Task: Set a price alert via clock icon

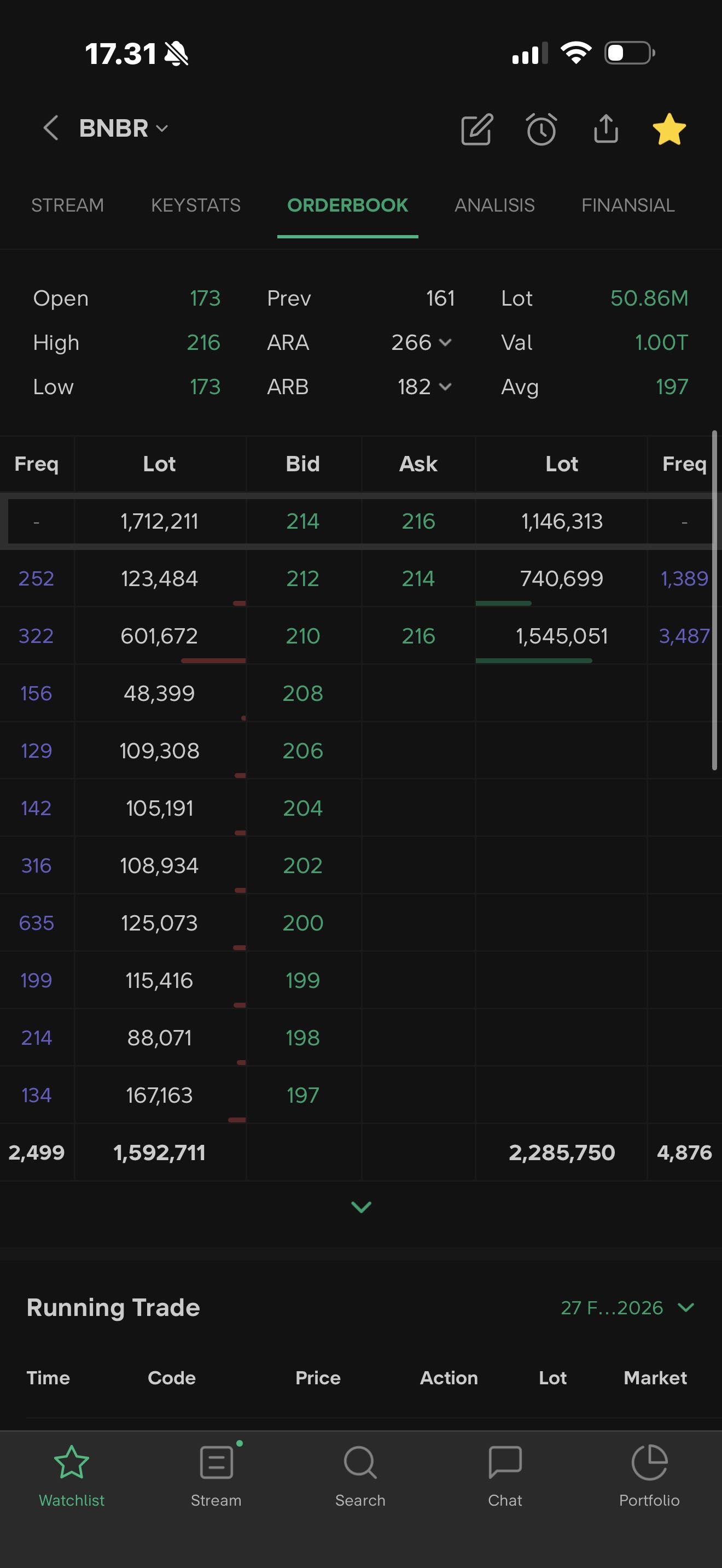Action: coord(540,129)
